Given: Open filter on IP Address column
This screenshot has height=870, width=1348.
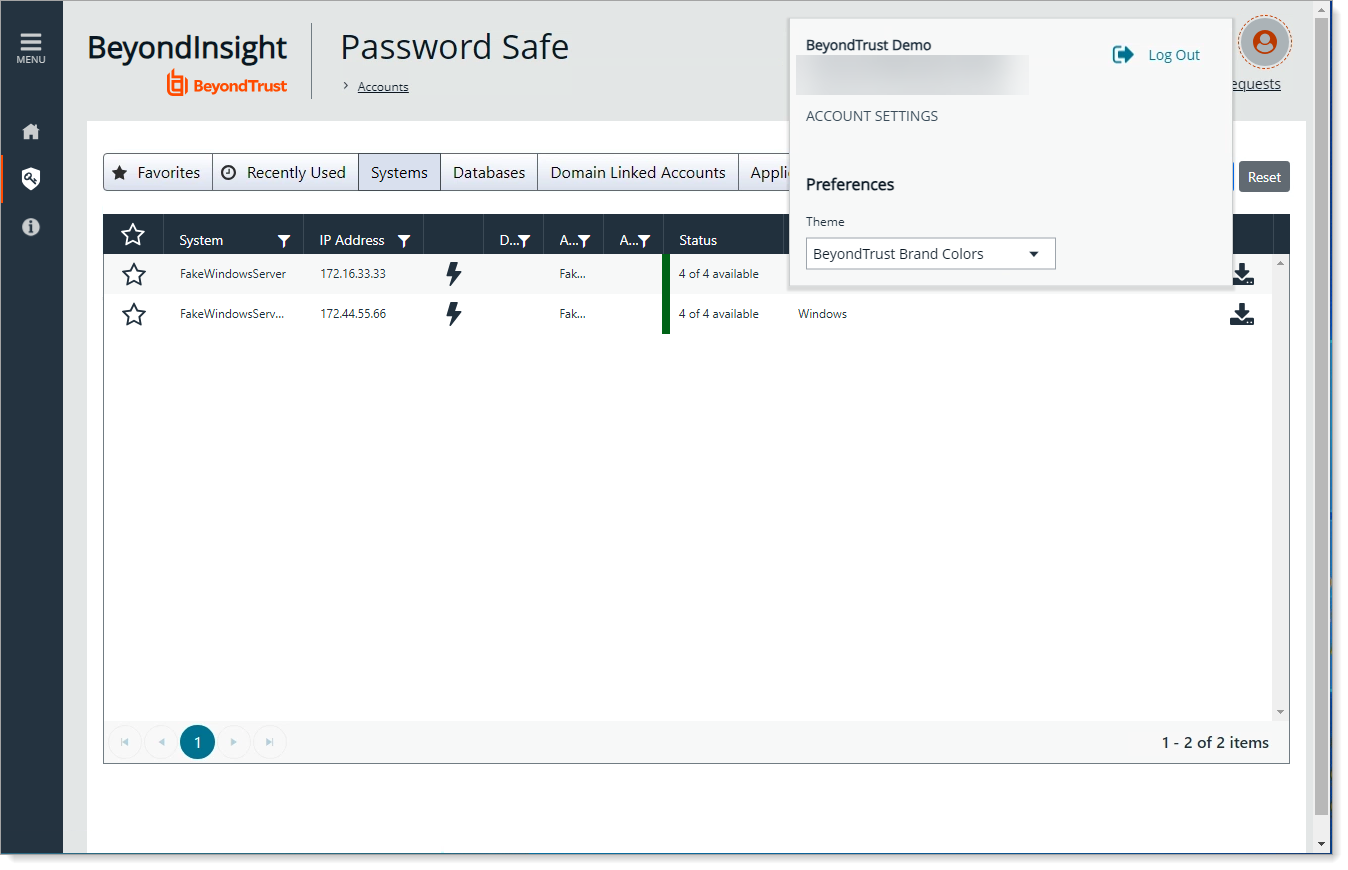Looking at the screenshot, I should pyautogui.click(x=404, y=241).
